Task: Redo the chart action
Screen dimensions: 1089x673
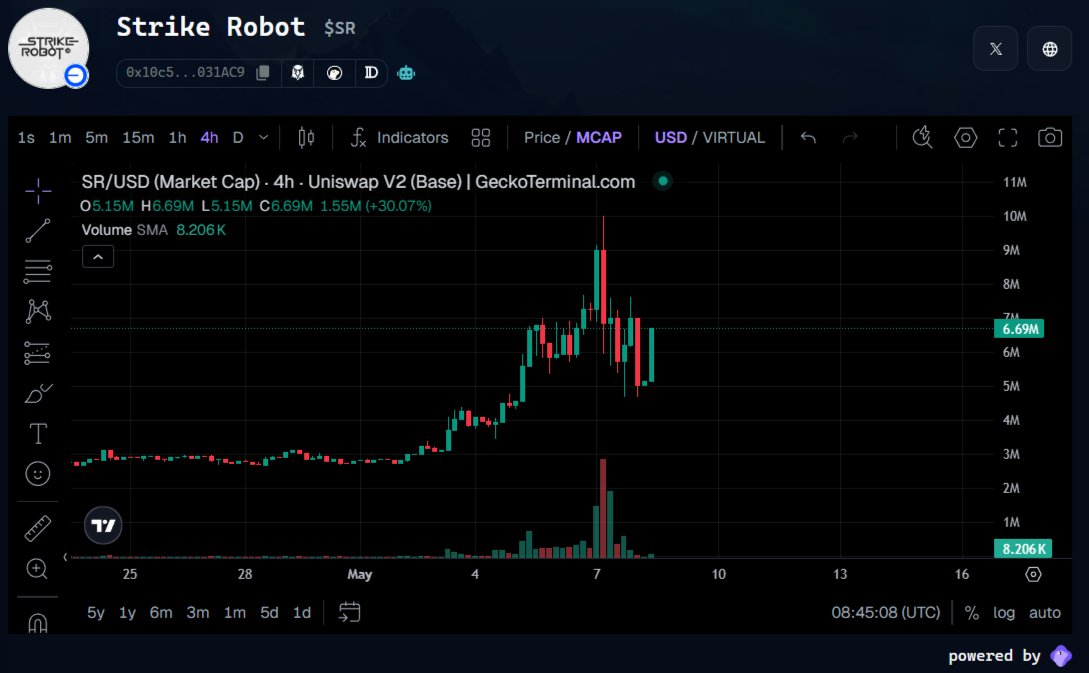Action: pyautogui.click(x=849, y=138)
